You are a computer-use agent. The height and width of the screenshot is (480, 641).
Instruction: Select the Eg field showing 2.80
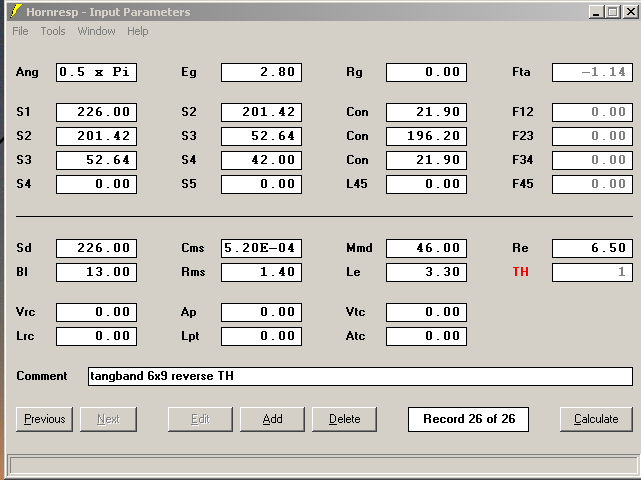[262, 72]
